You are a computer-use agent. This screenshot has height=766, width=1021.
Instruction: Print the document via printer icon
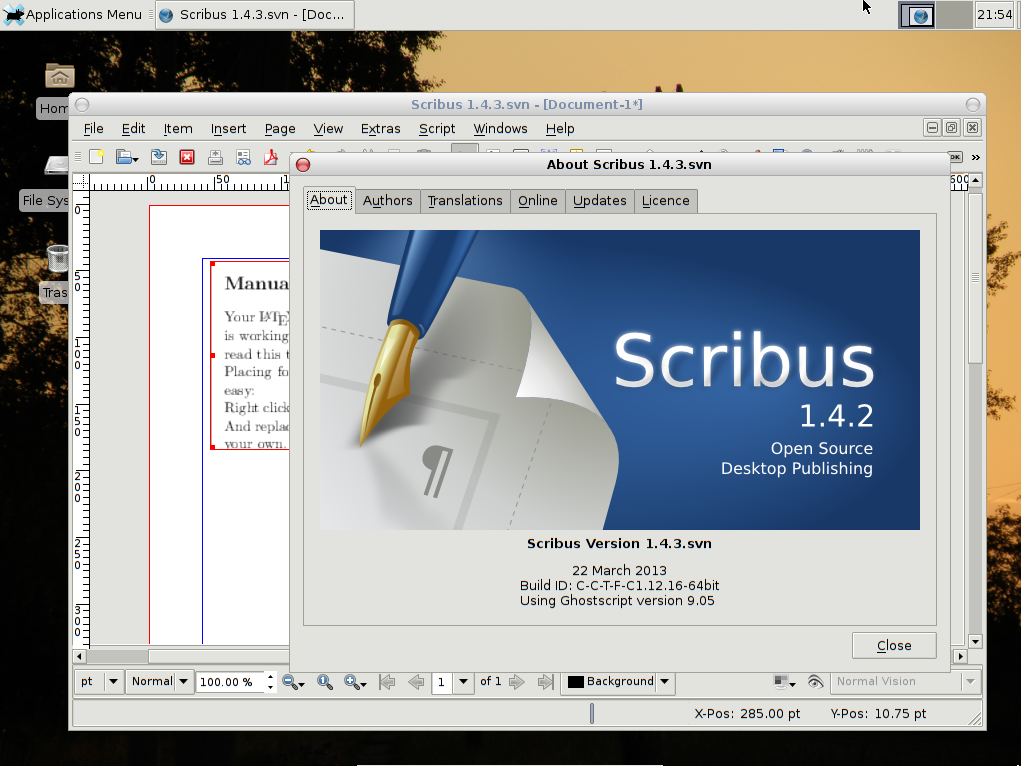(216, 157)
